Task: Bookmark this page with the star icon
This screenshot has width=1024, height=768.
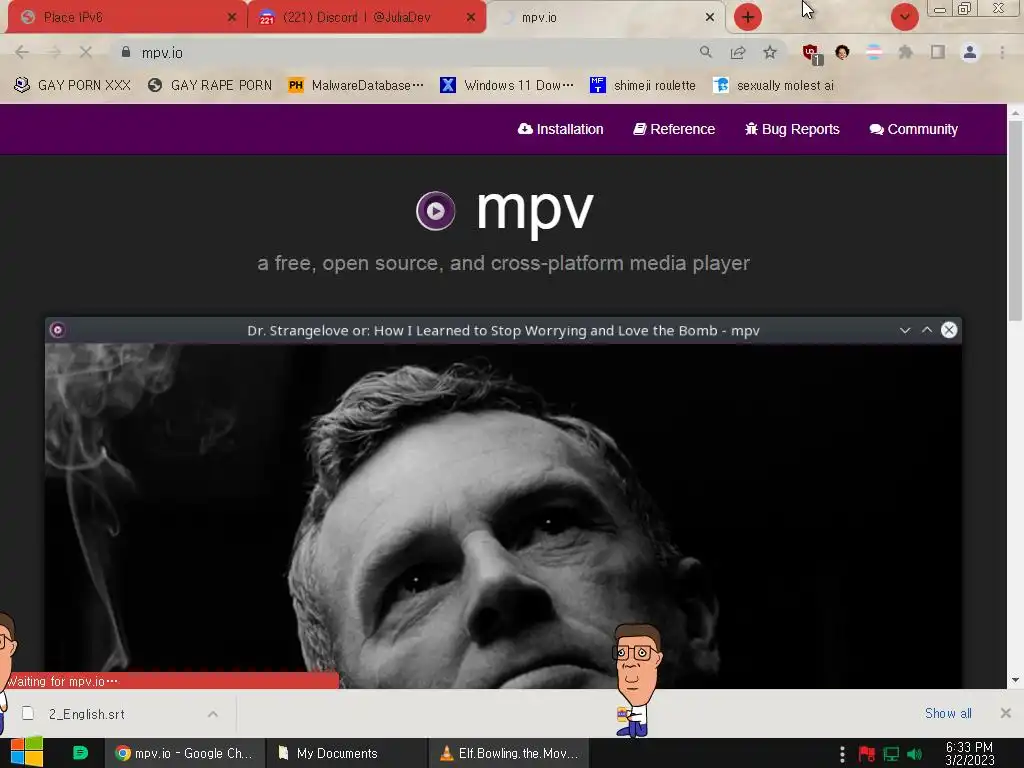Action: [x=770, y=52]
